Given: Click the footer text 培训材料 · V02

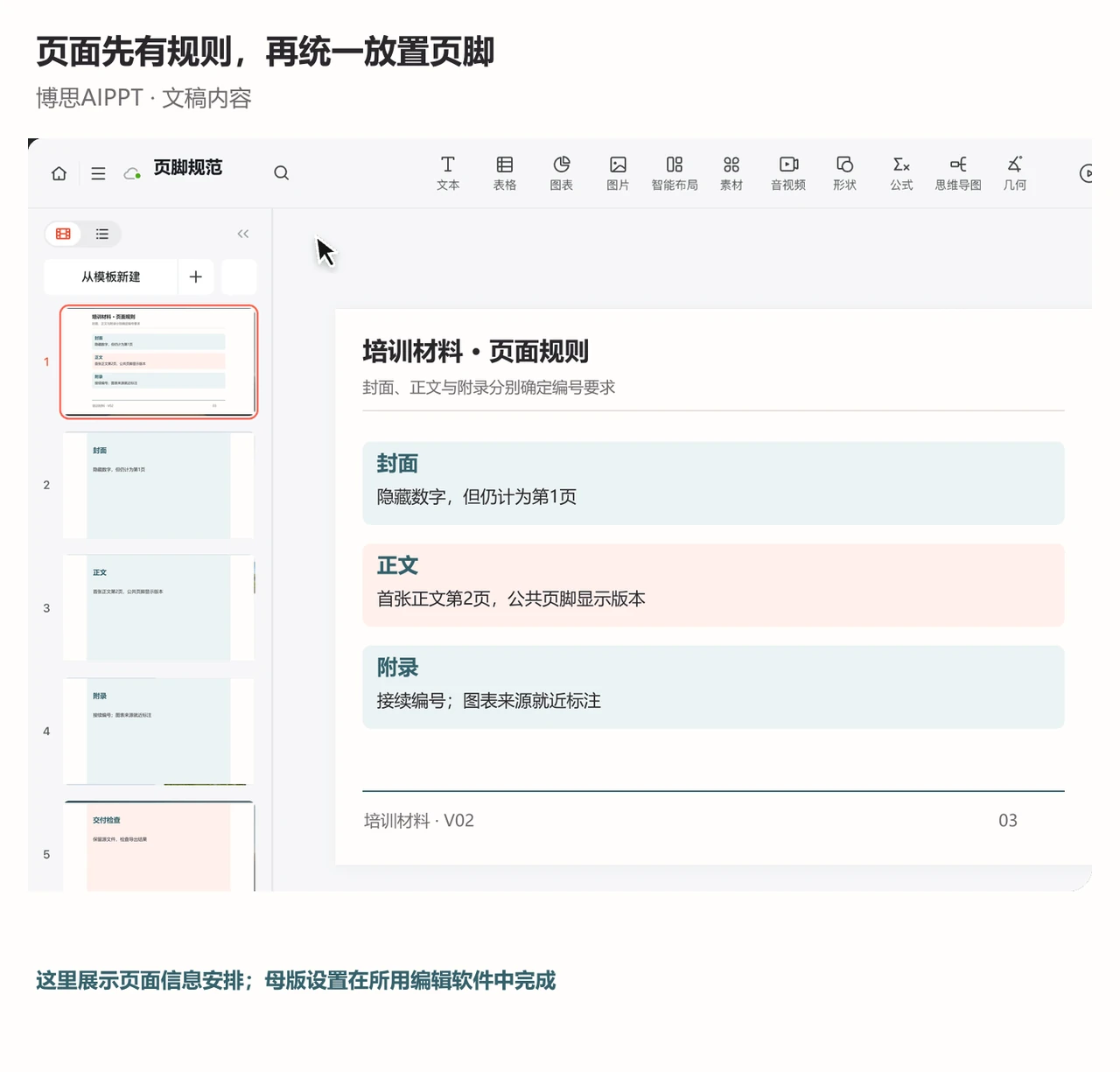Looking at the screenshot, I should (x=419, y=821).
